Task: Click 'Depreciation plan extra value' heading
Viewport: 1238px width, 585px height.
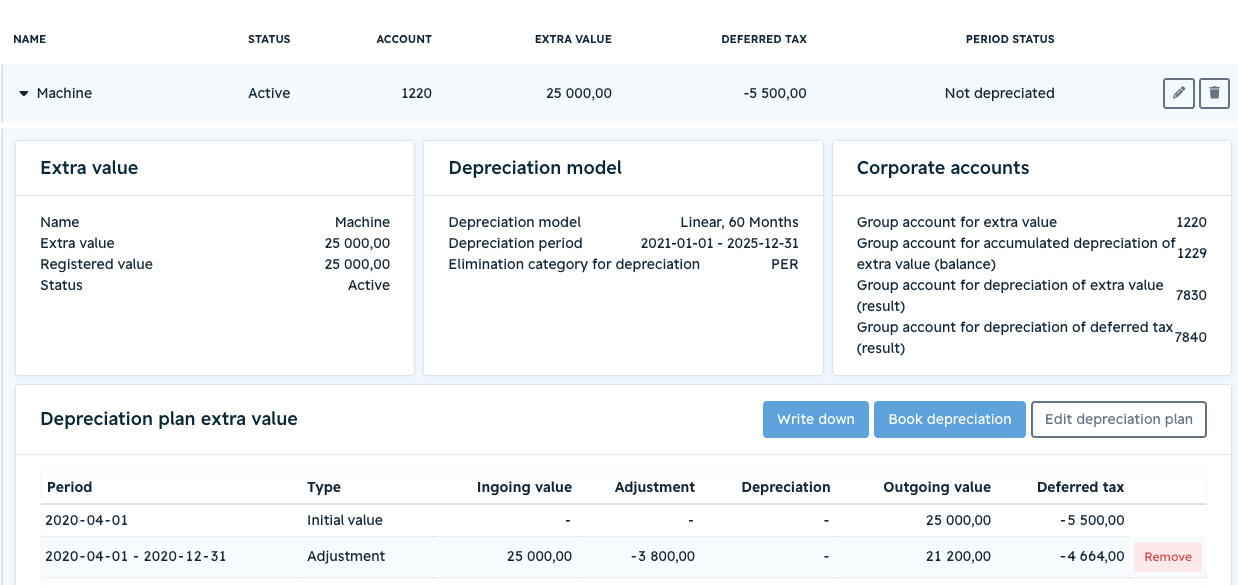Action: [169, 419]
